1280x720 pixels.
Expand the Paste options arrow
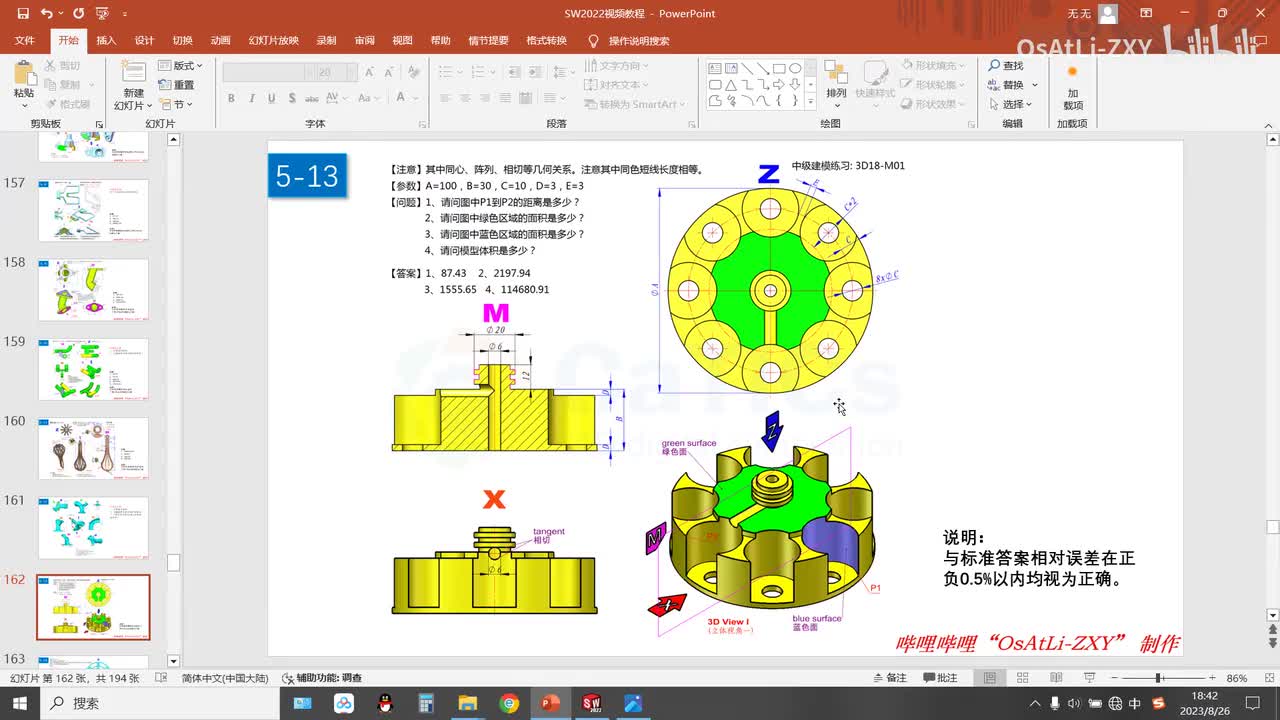click(24, 105)
